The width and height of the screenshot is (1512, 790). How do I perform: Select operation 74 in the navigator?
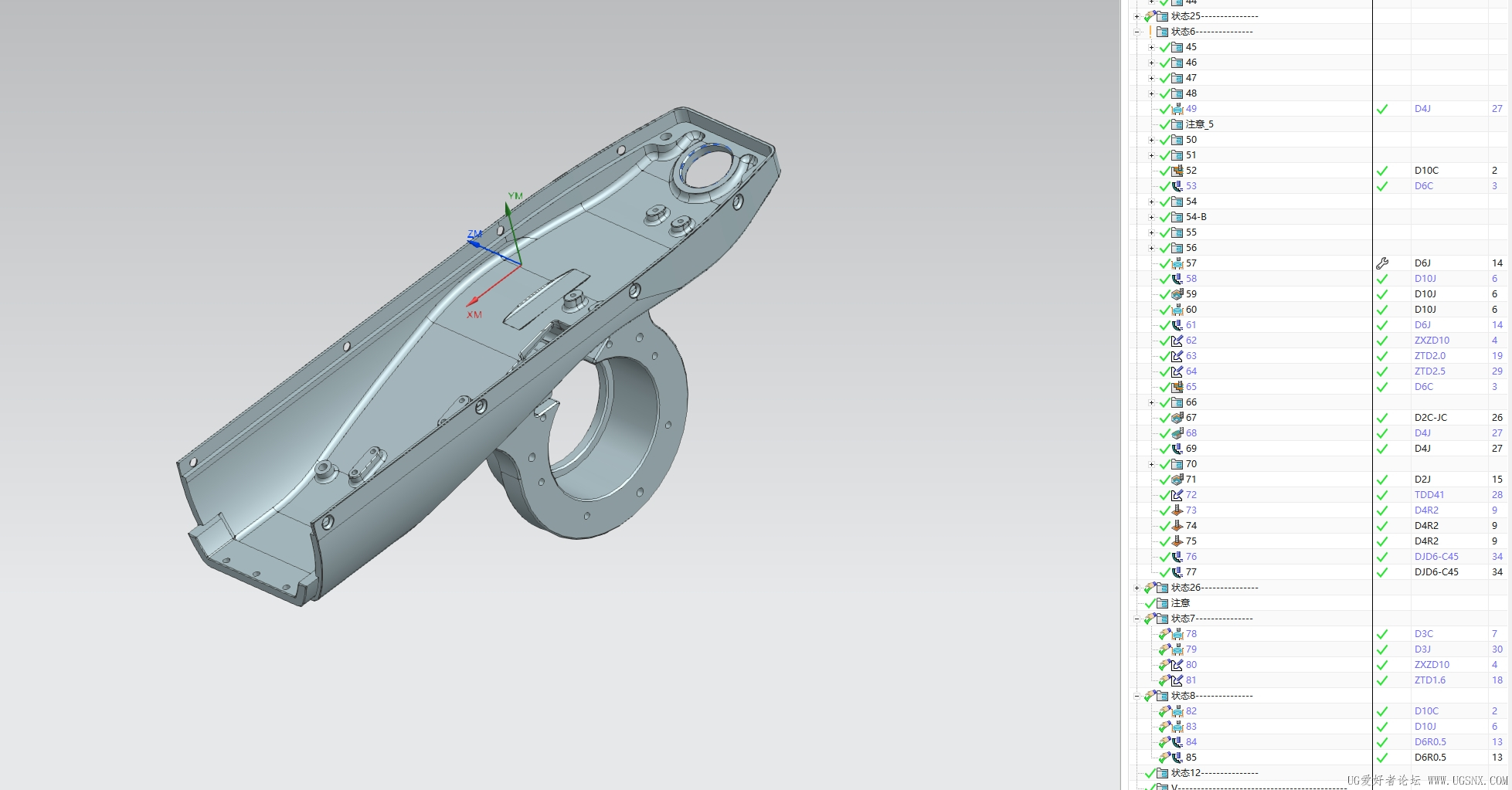coord(1191,526)
